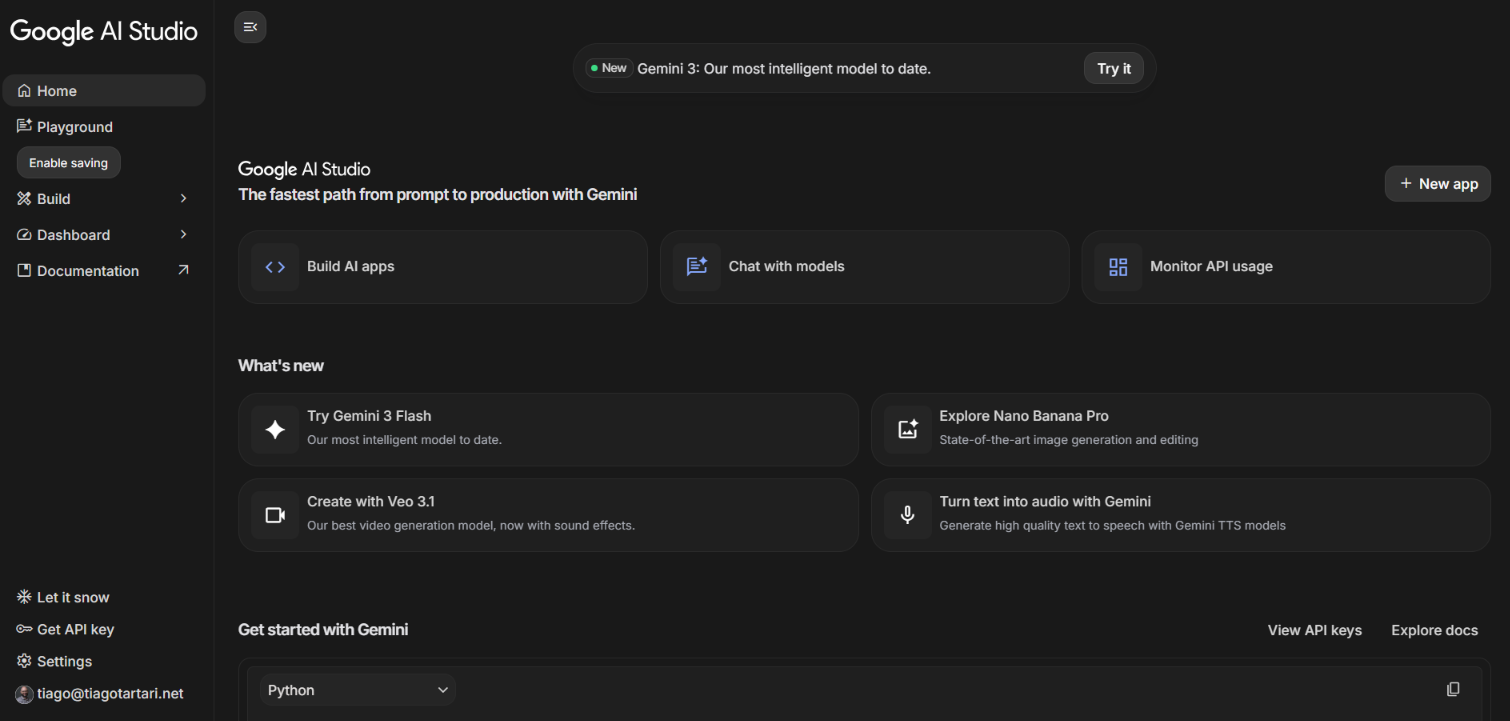Create a New app
This screenshot has width=1510, height=721.
coord(1437,183)
